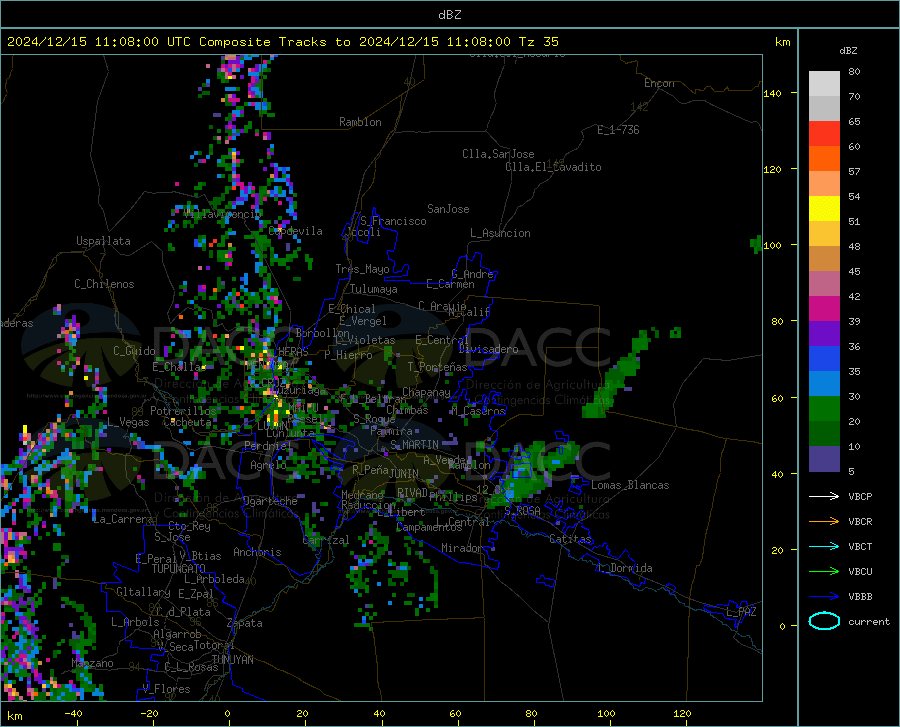
Task: Click the Tres_Mayo map label
Action: (x=362, y=269)
